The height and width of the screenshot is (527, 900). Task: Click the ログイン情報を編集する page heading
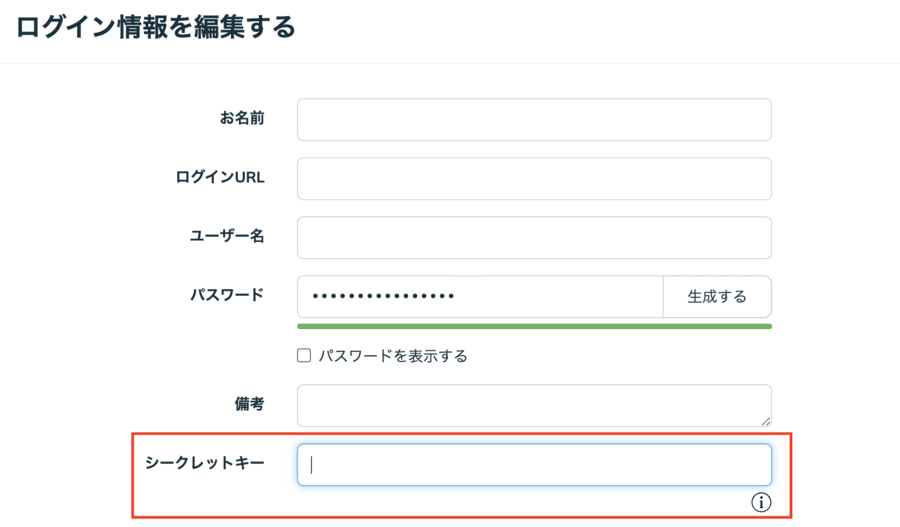(x=156, y=27)
